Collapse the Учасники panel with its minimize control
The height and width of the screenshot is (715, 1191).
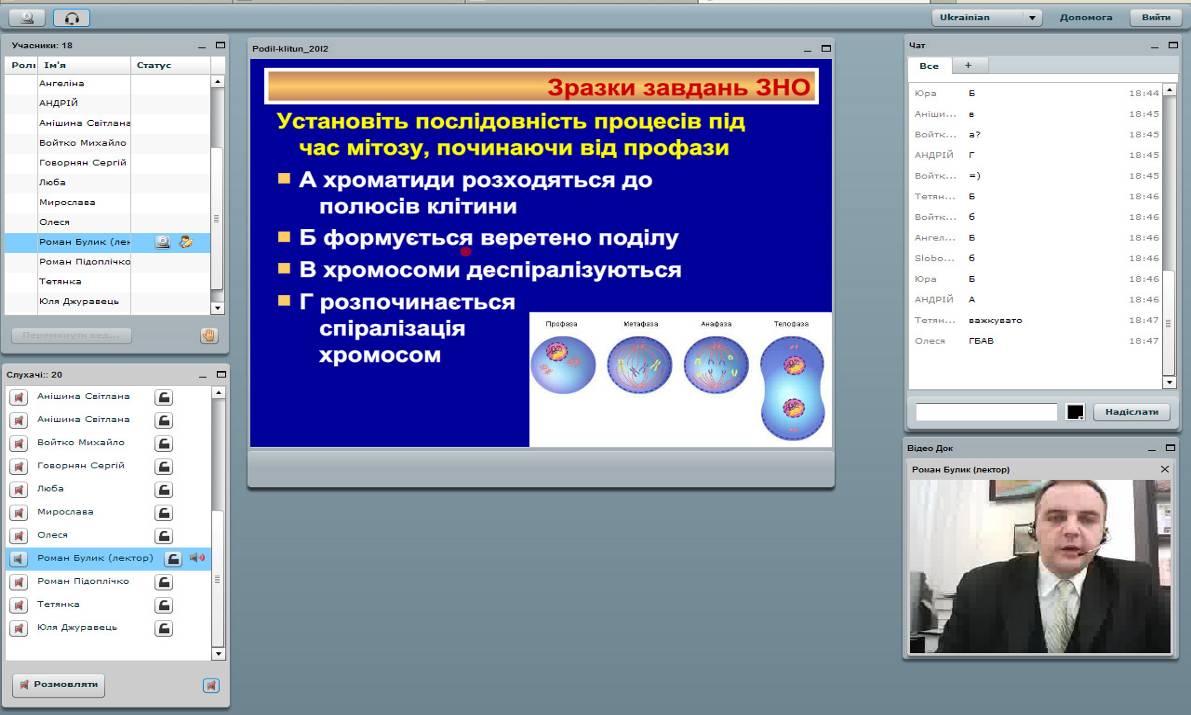(202, 46)
